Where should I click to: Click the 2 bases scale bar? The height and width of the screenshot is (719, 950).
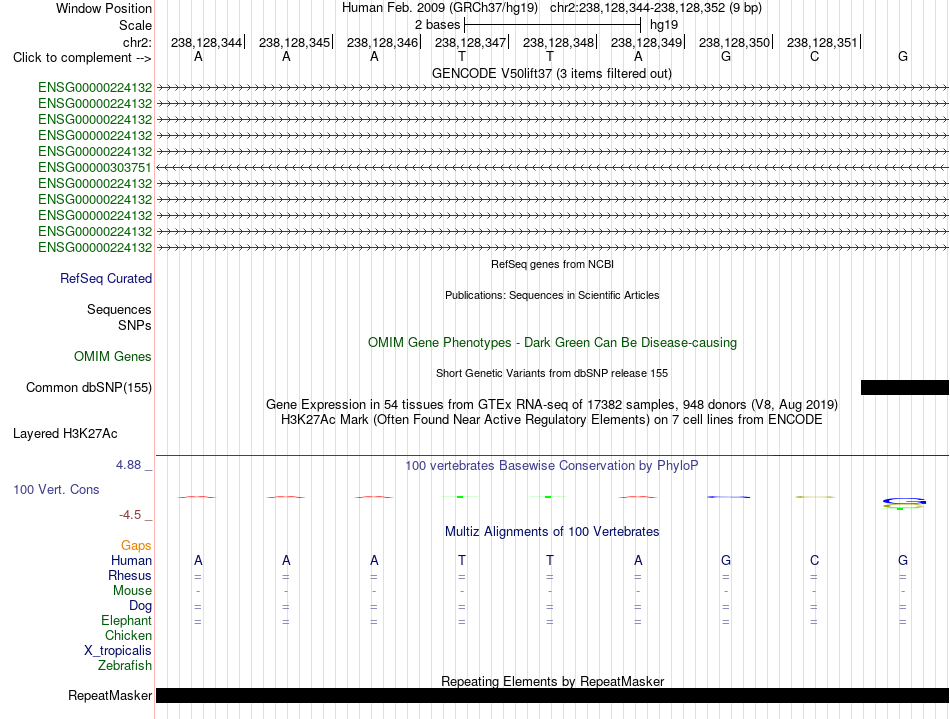point(552,25)
